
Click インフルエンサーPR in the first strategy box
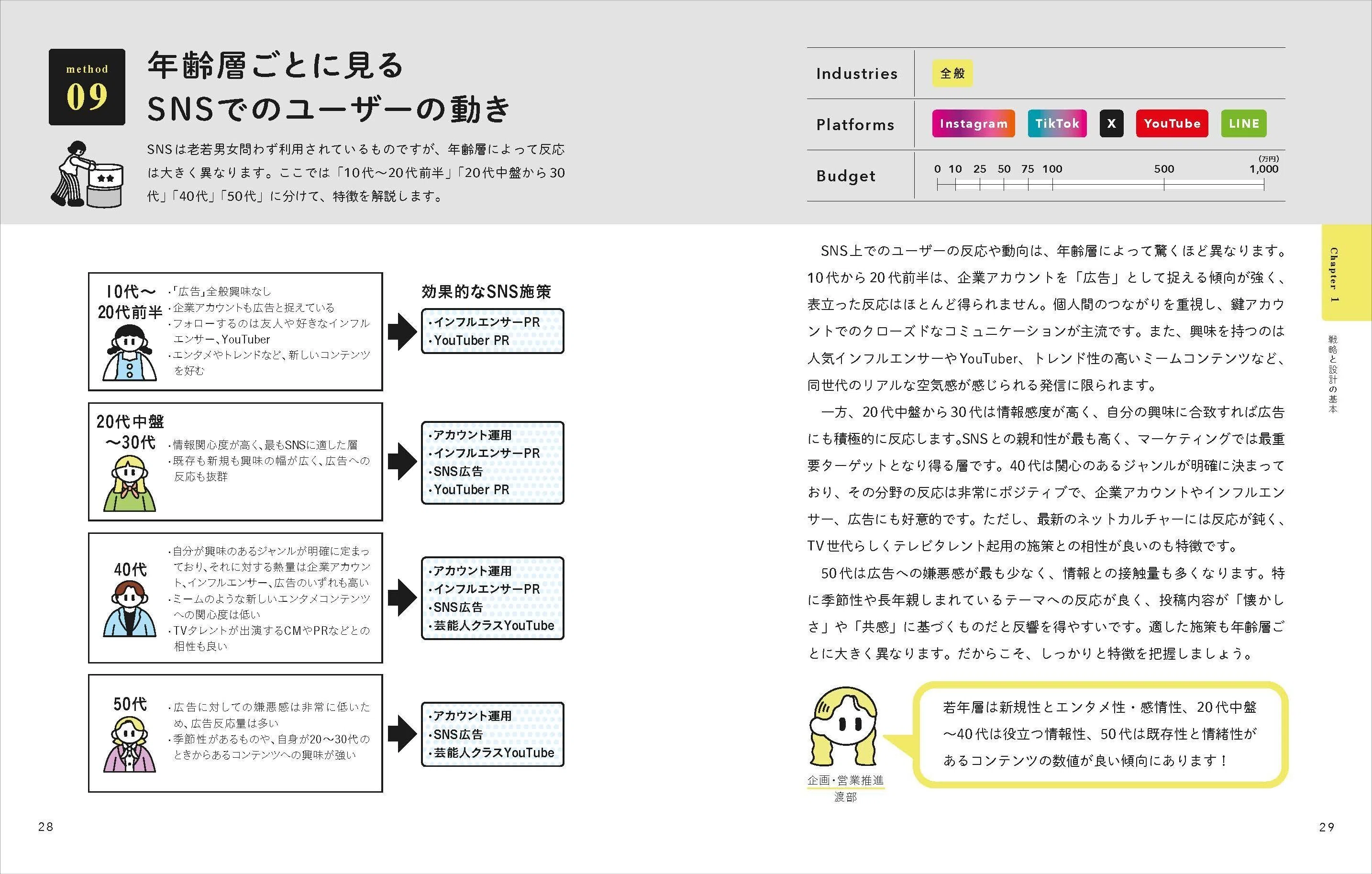pos(487,322)
